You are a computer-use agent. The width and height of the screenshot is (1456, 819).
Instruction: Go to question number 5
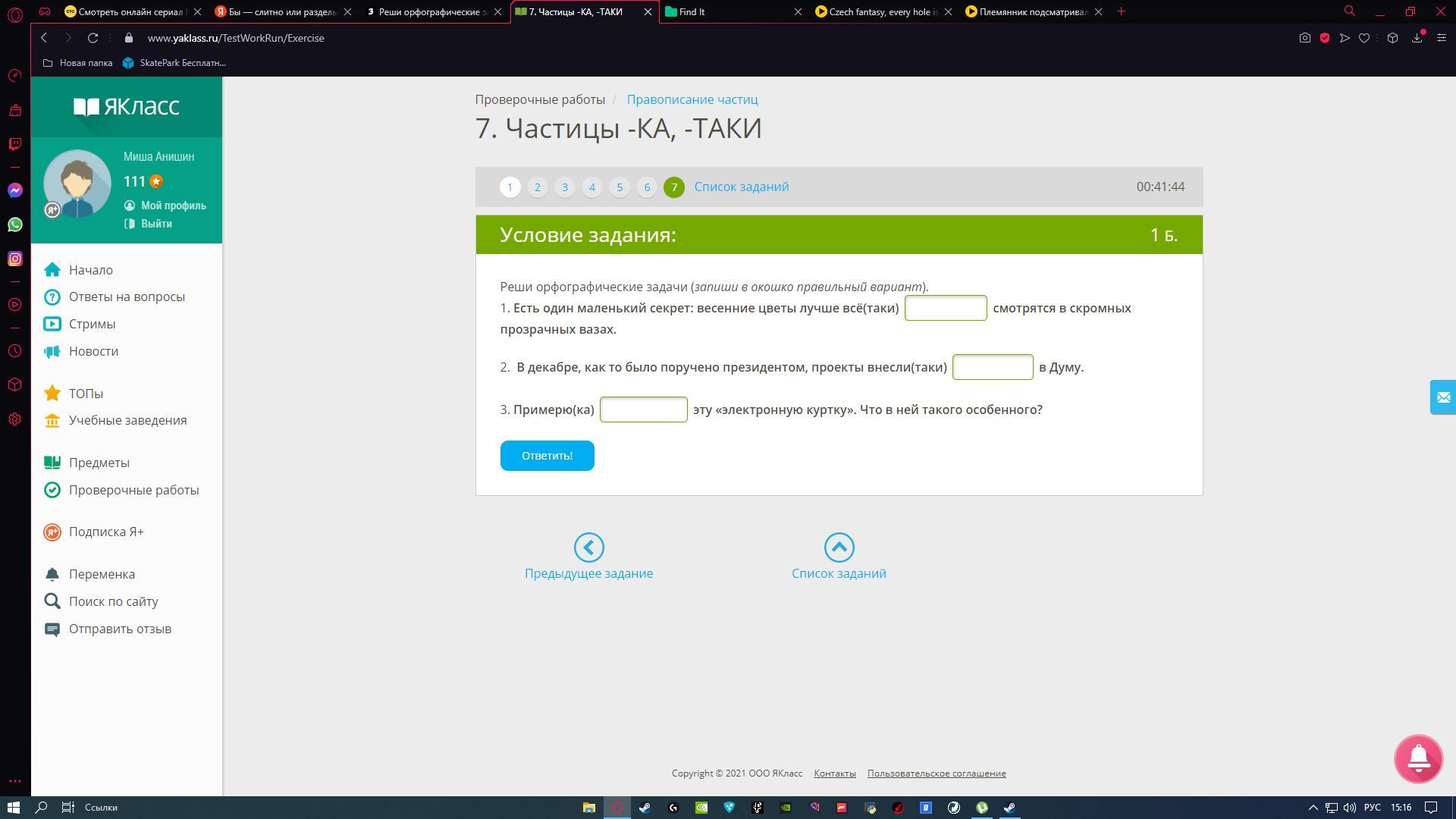[x=619, y=187]
